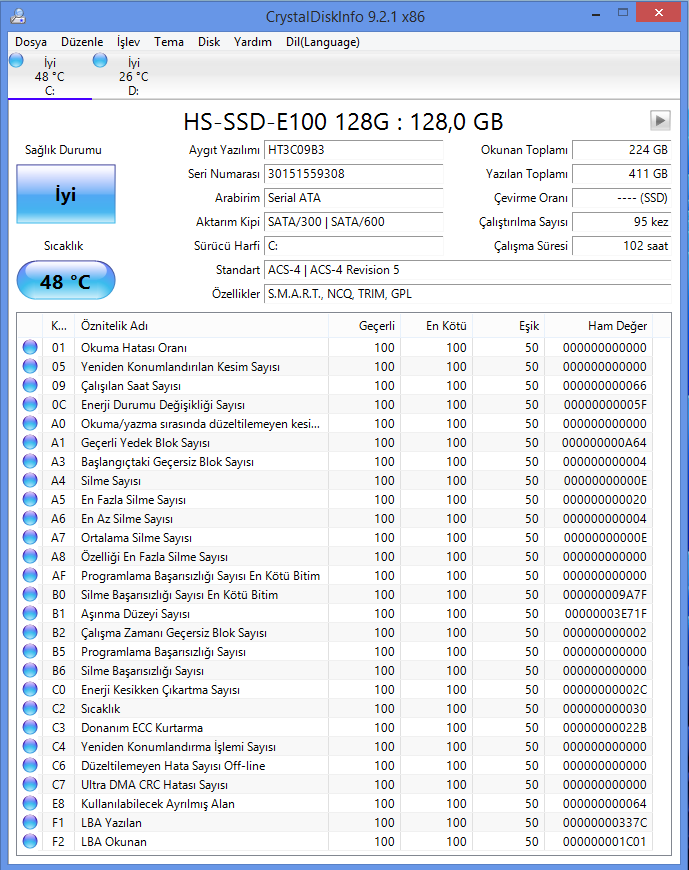Click status orb for Sıcaklık attribute C2
The width and height of the screenshot is (689, 870).
(30, 708)
